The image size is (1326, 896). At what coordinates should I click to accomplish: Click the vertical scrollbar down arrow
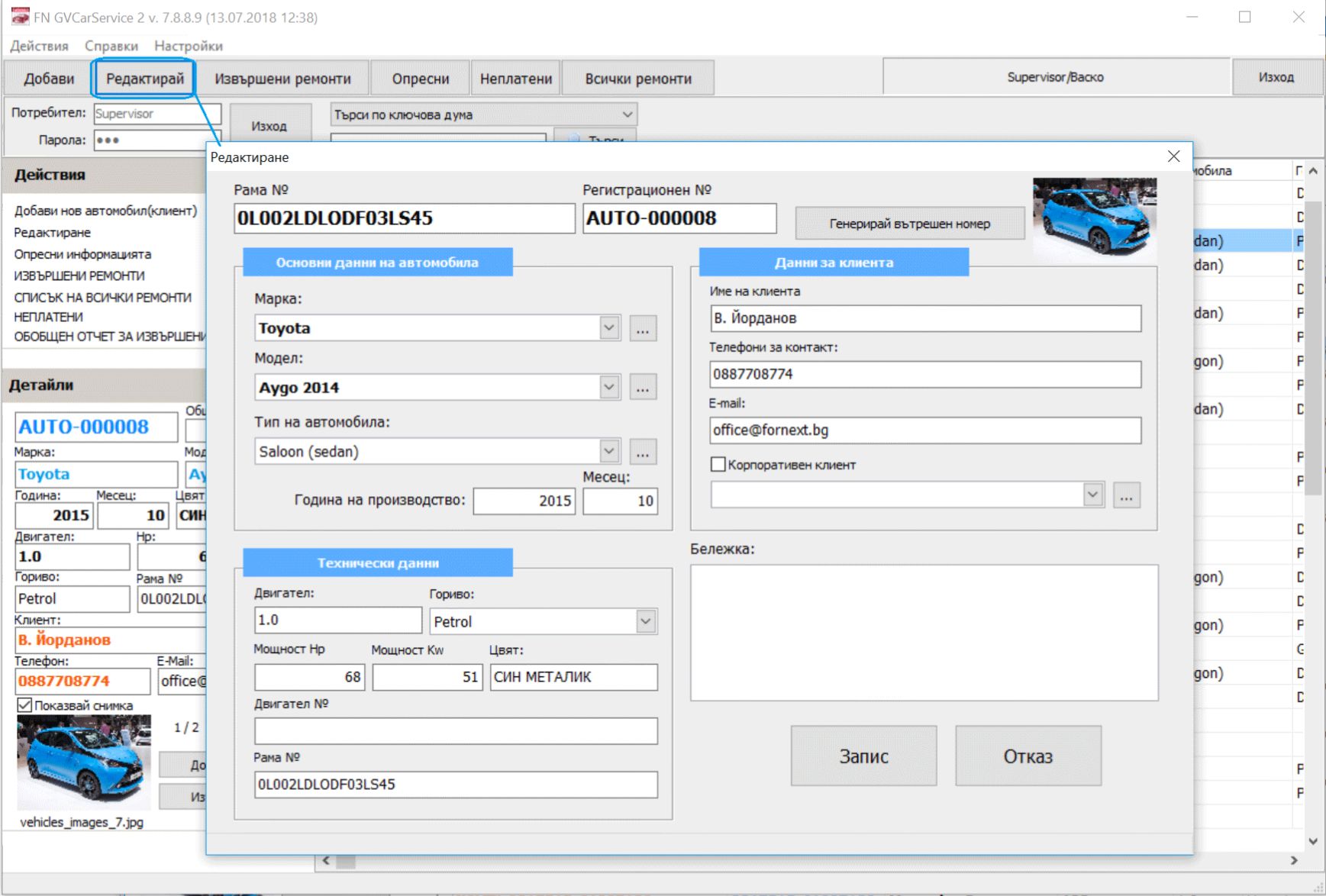tap(1313, 841)
